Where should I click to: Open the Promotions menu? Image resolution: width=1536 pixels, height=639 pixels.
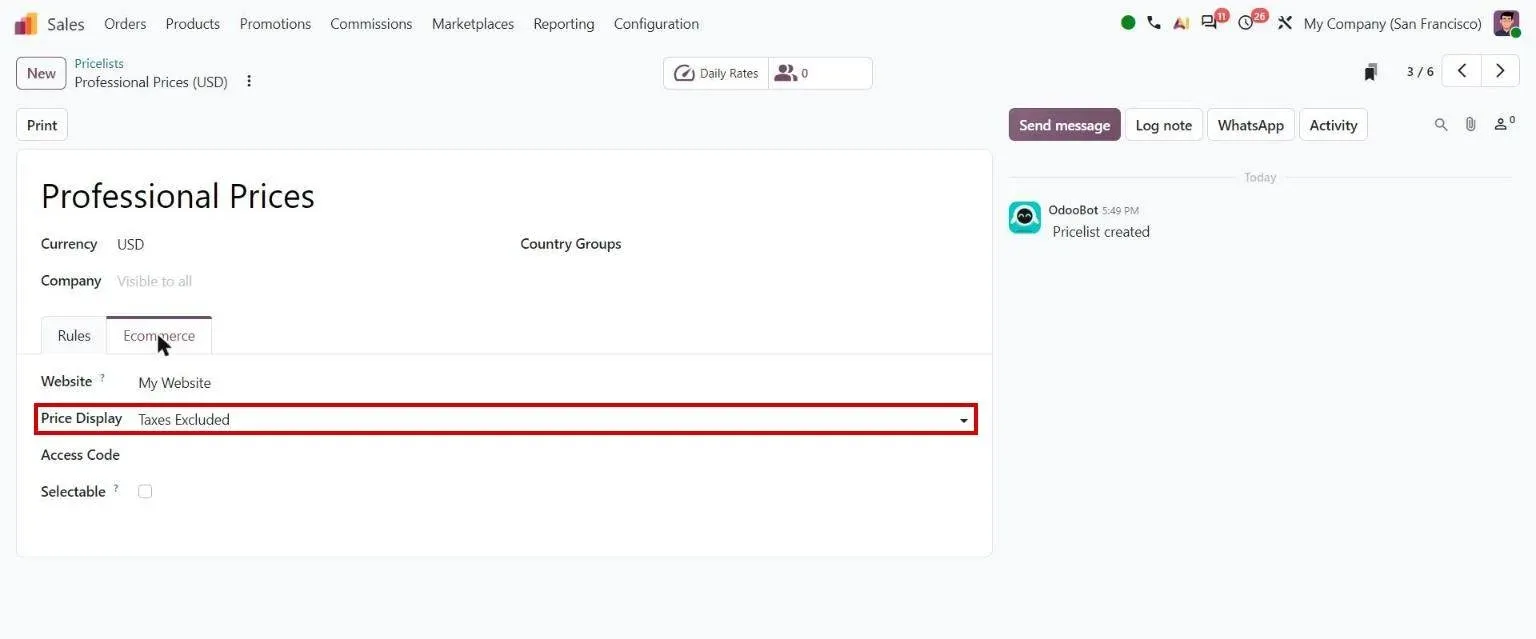(x=275, y=23)
